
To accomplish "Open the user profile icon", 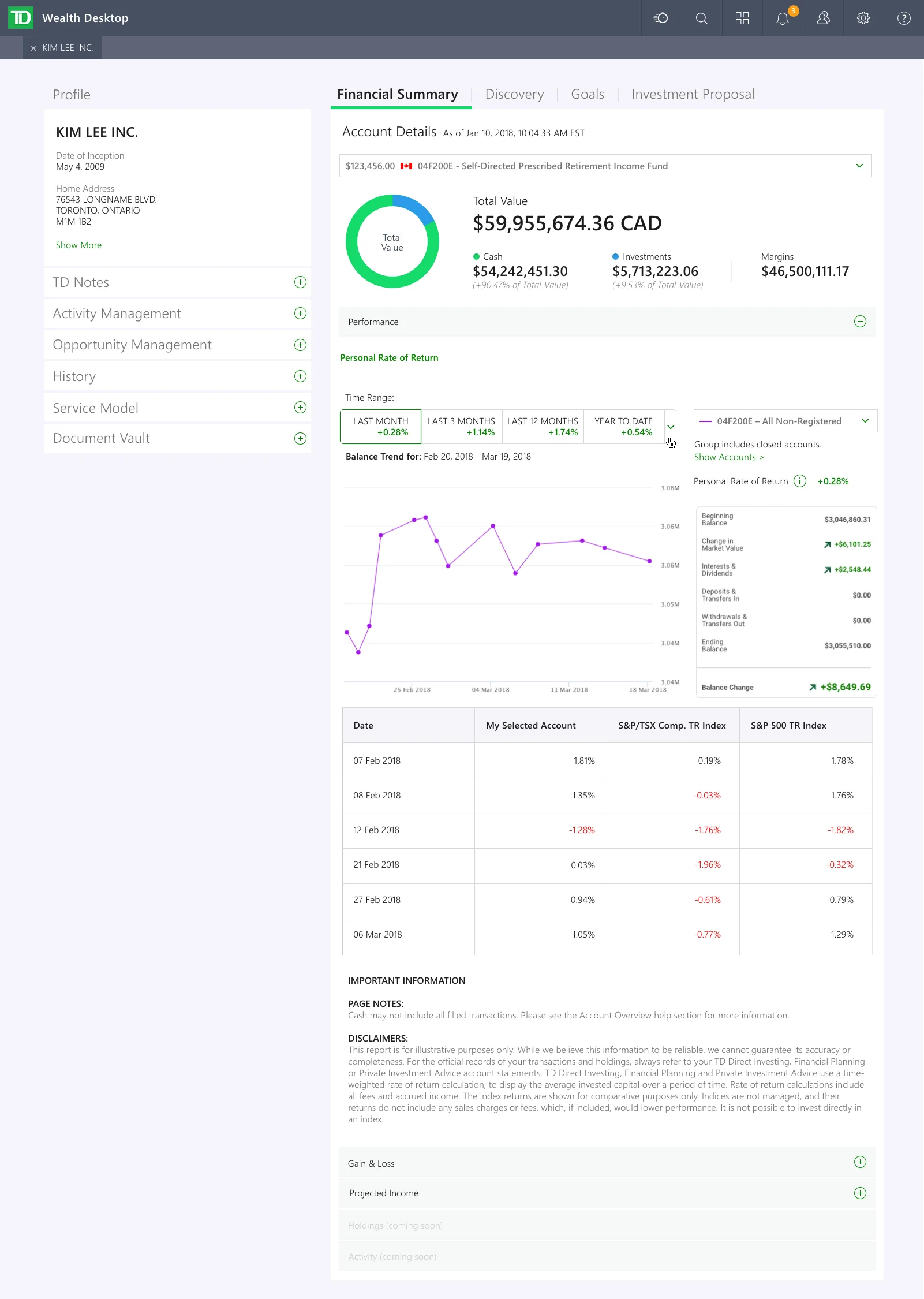I will (823, 18).
